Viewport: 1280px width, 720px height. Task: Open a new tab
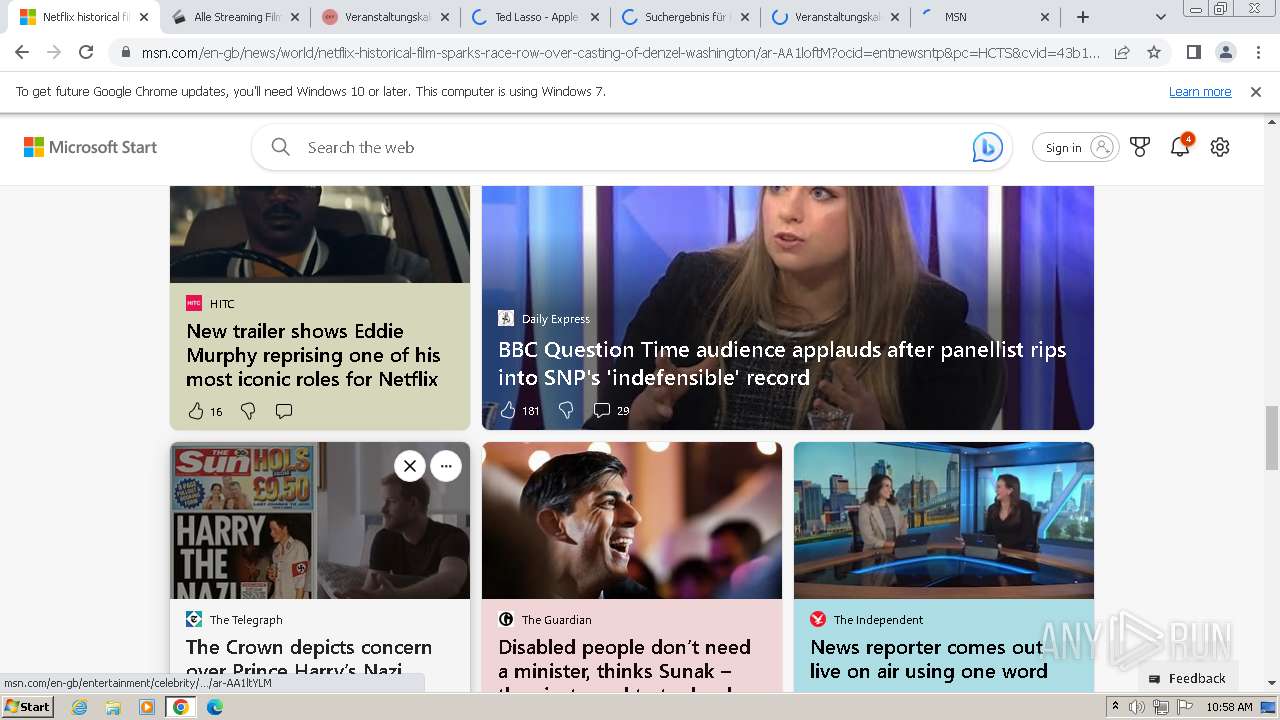click(x=1083, y=17)
